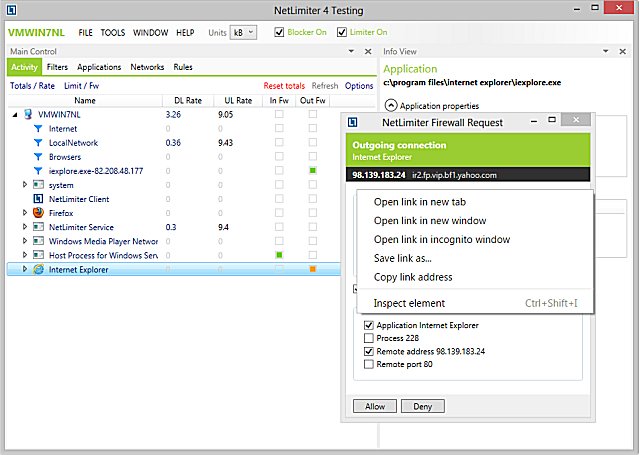Click the VMWIN7NL computer icon

27,115
